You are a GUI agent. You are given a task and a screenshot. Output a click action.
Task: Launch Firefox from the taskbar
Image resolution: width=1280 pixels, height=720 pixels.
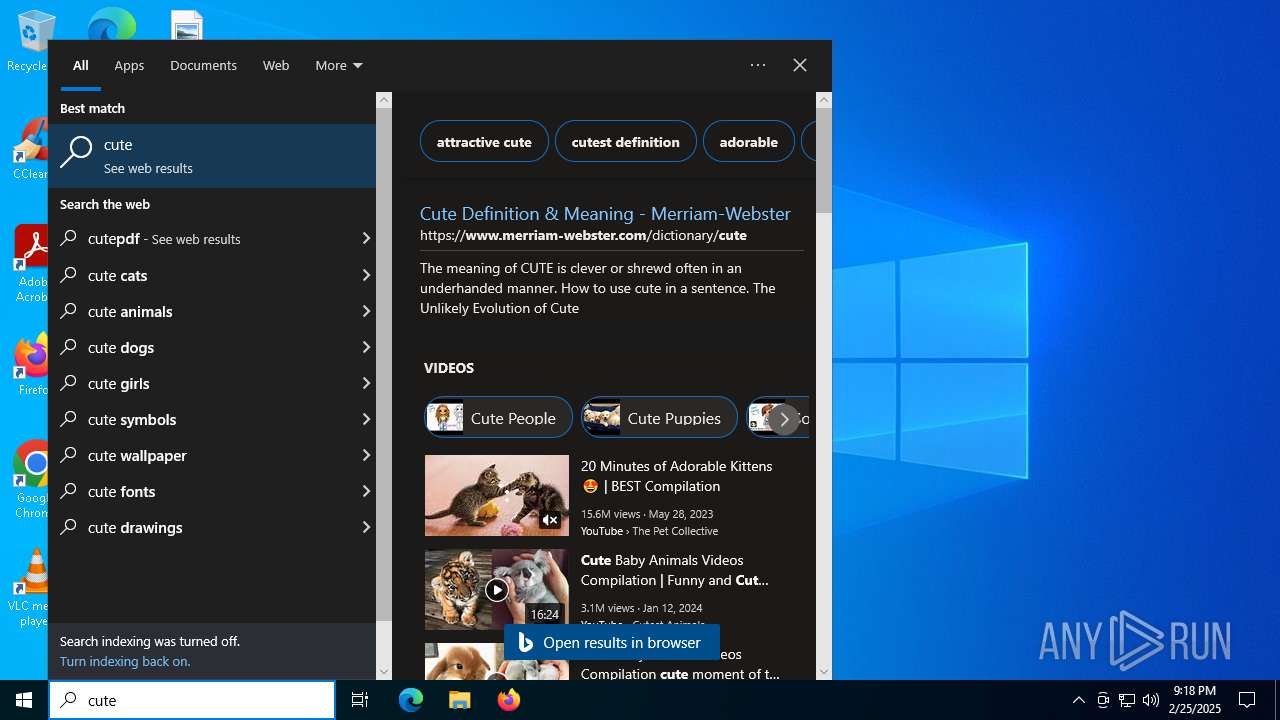pos(509,700)
